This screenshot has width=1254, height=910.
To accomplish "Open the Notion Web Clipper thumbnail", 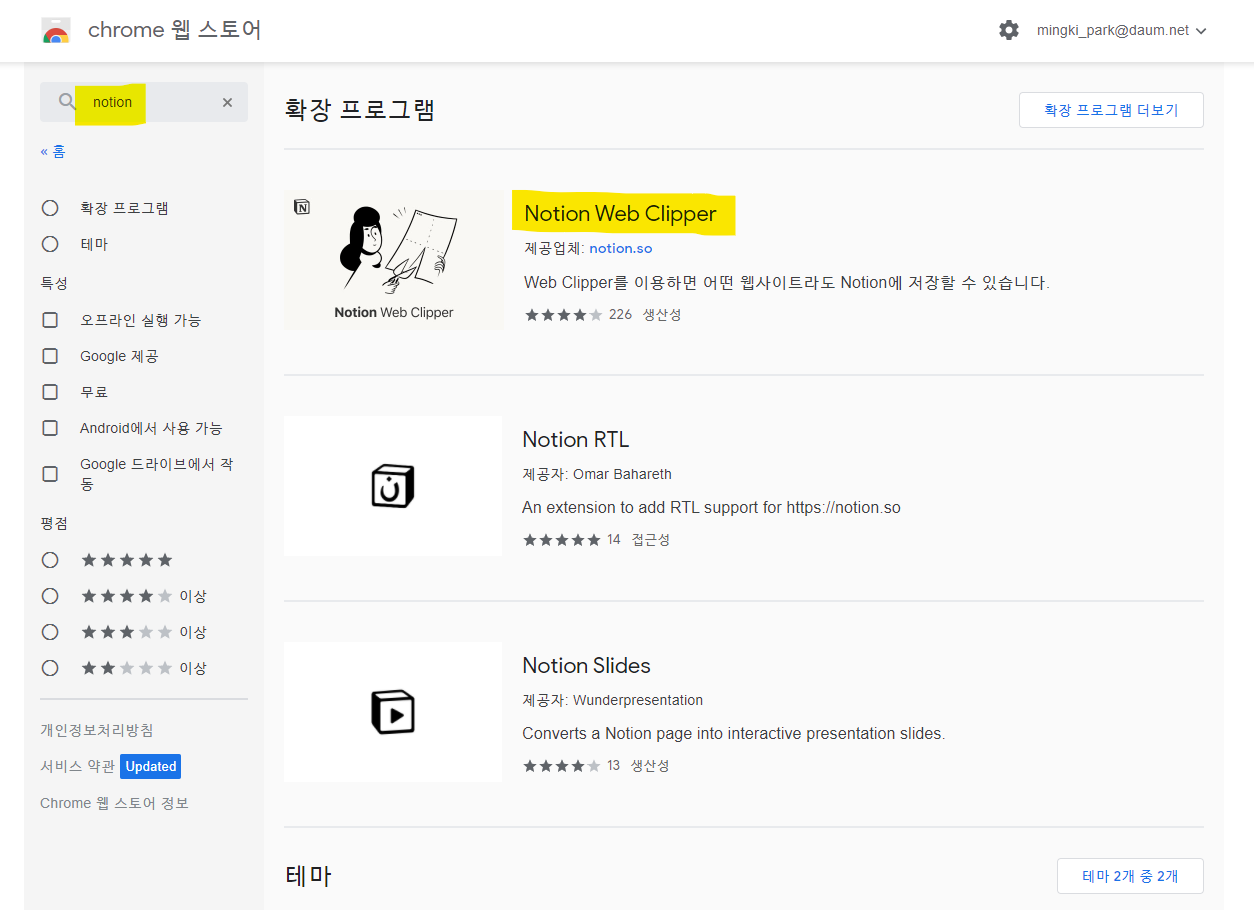I will click(x=393, y=260).
